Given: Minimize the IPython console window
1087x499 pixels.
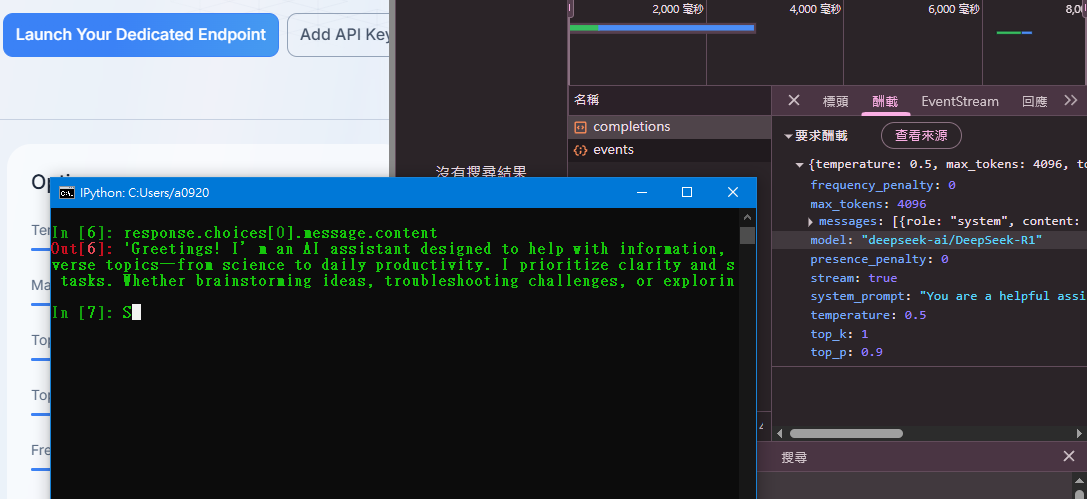Looking at the screenshot, I should click(x=640, y=192).
